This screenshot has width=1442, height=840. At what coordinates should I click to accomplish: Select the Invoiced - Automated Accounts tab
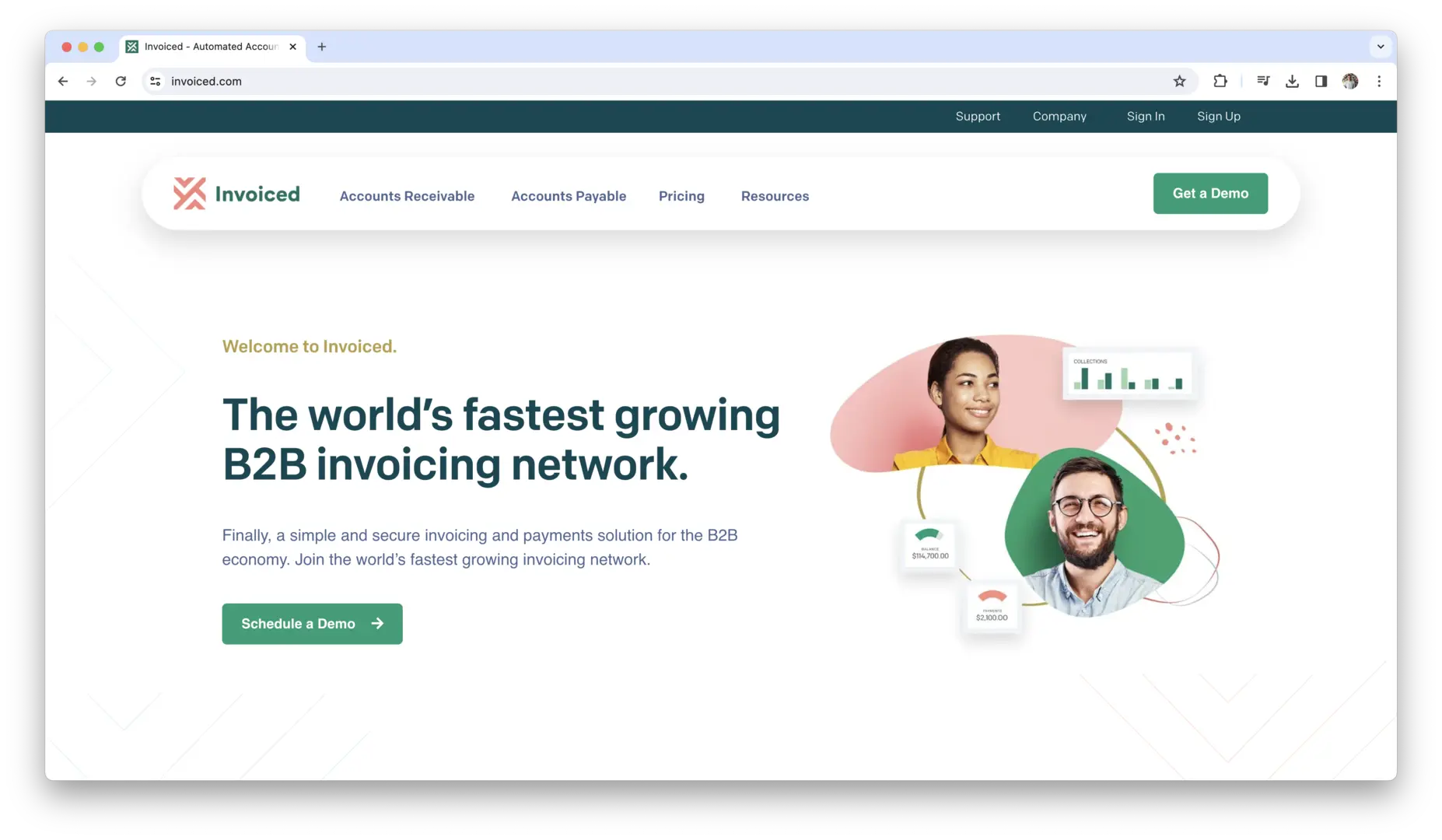(x=212, y=47)
